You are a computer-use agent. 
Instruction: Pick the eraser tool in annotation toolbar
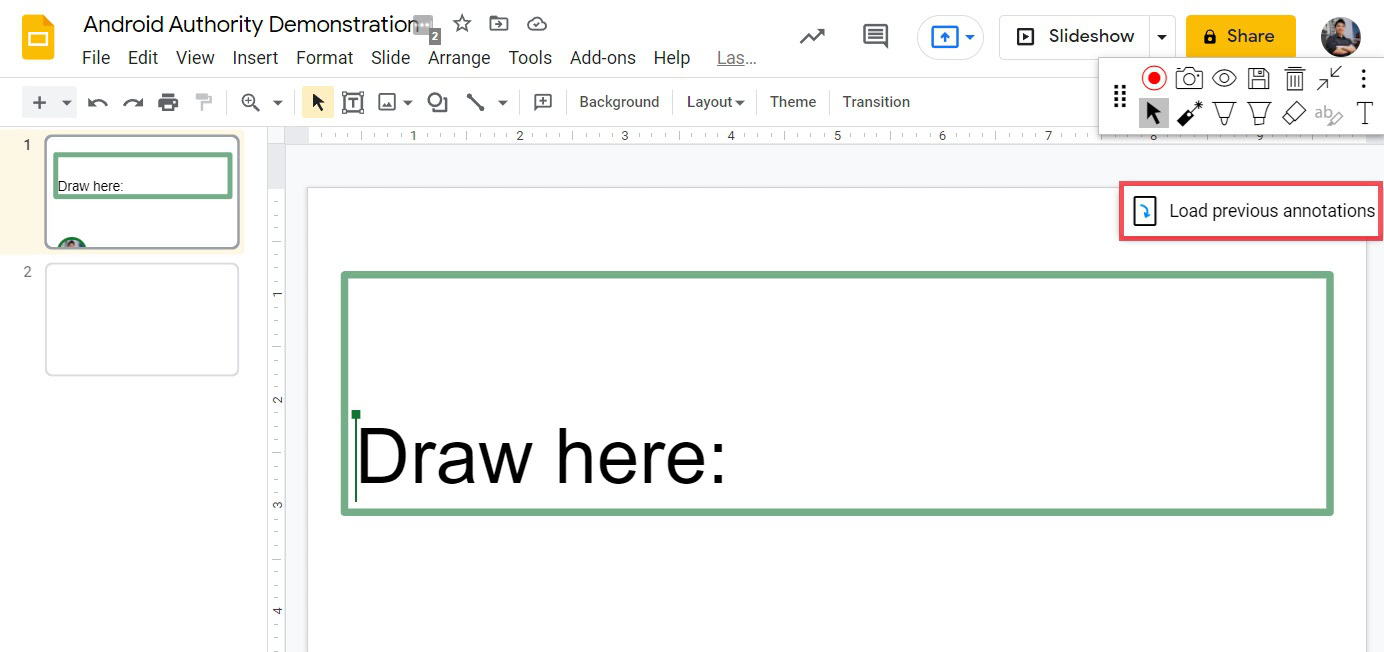(1294, 114)
